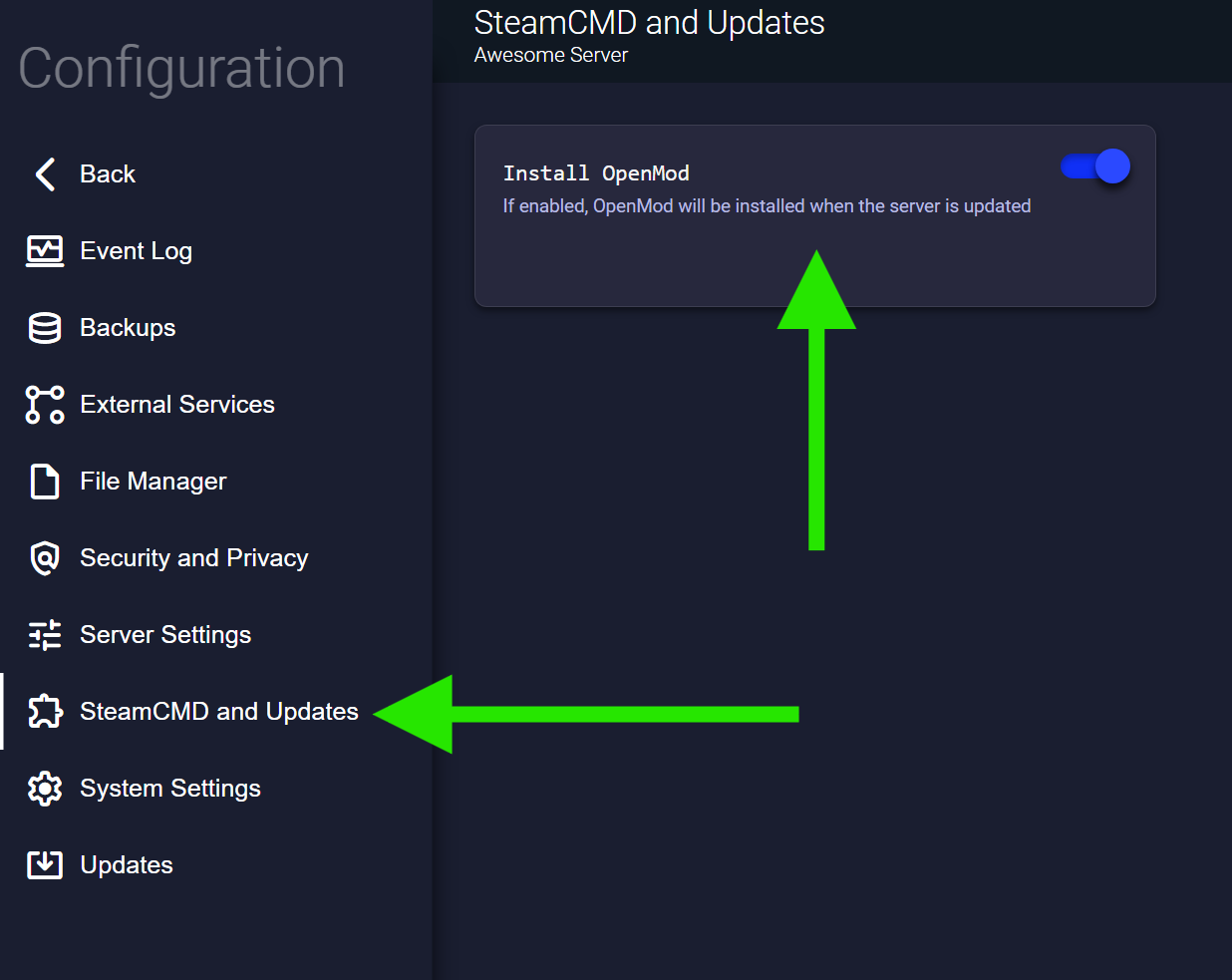Select the Install OpenMod settings card
The width and height of the screenshot is (1232, 980).
point(815,215)
